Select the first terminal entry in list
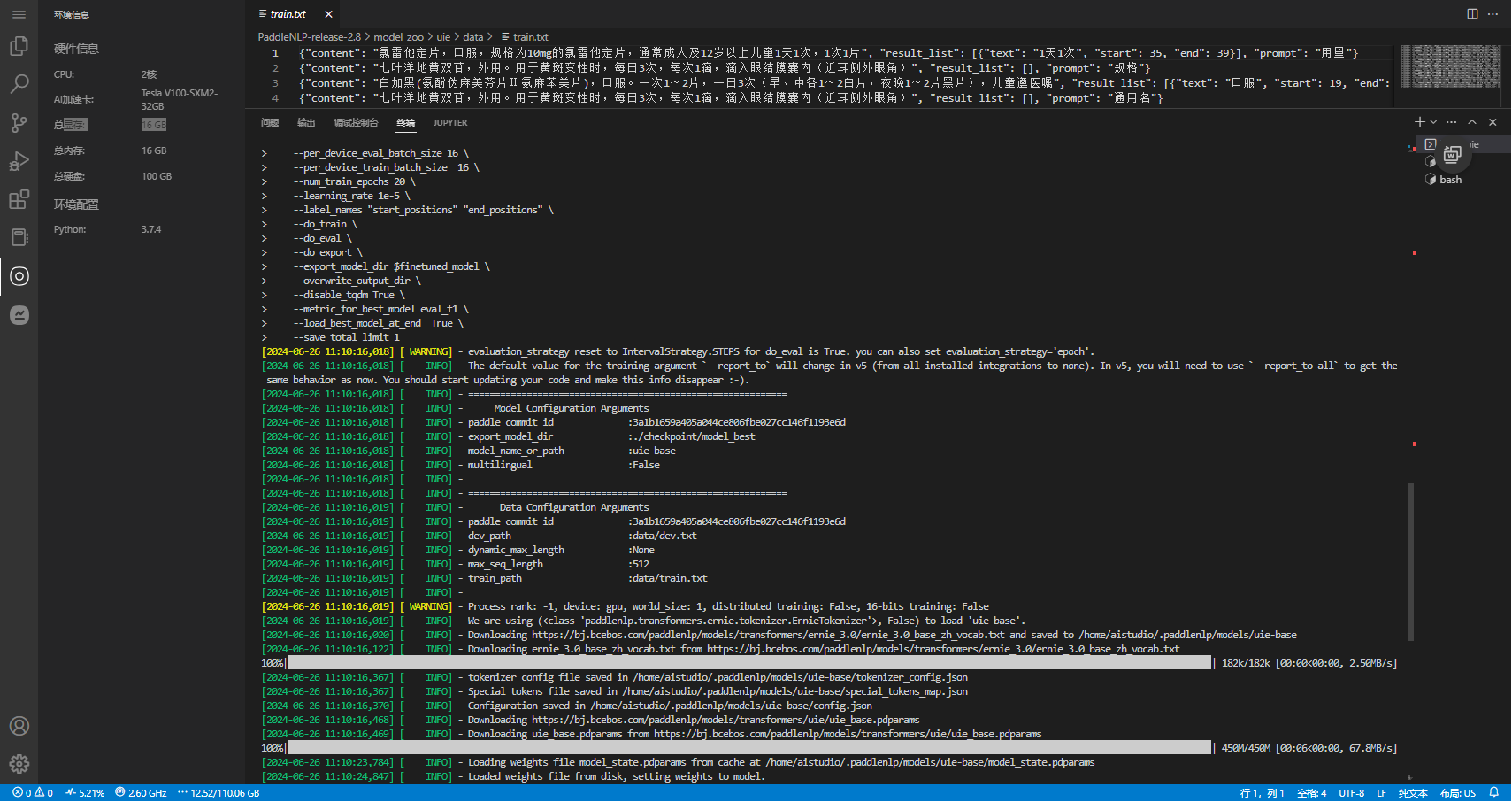1512x802 pixels. [1463, 144]
